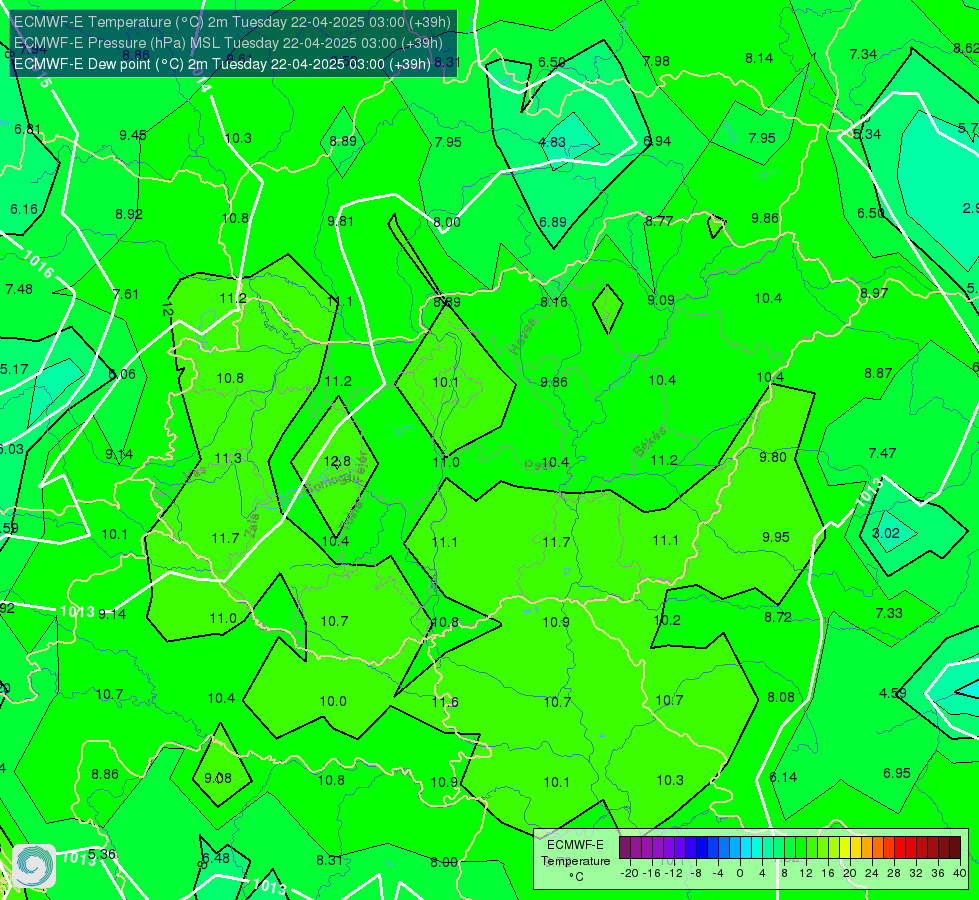979x900 pixels.
Task: Click the 7.98 temperature value
Action: click(656, 61)
